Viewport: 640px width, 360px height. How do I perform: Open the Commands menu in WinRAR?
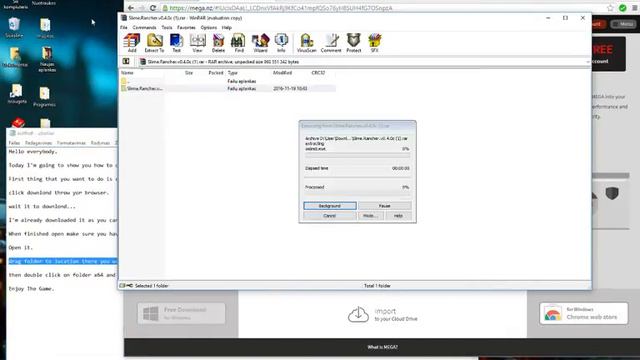[144, 27]
